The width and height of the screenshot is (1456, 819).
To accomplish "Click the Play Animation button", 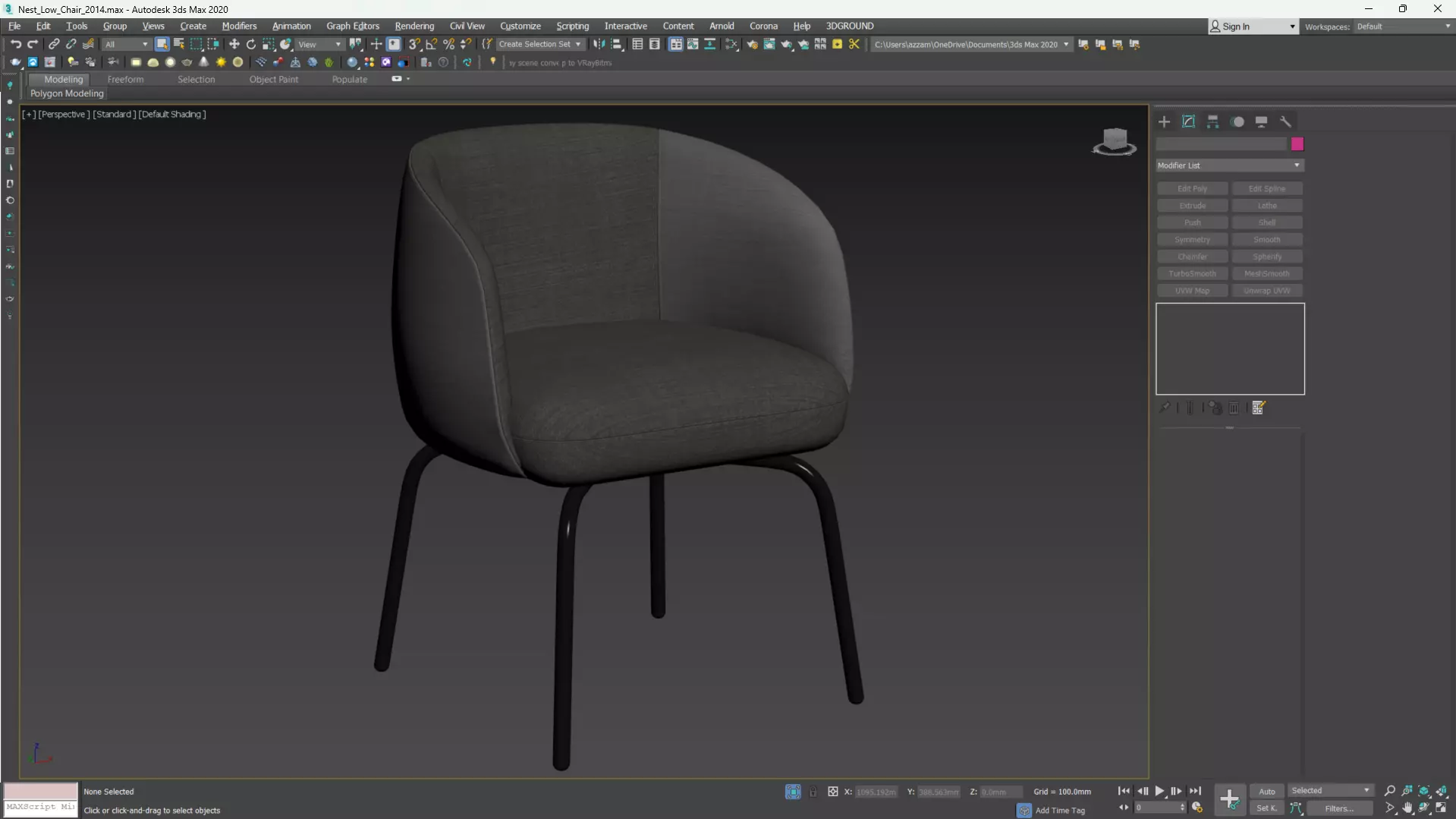I will [1159, 791].
